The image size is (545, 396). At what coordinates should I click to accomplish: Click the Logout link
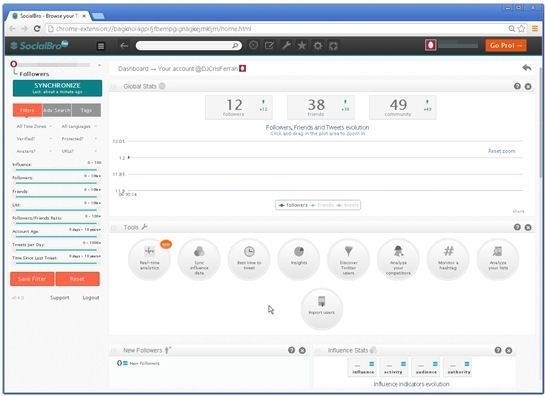(x=91, y=298)
